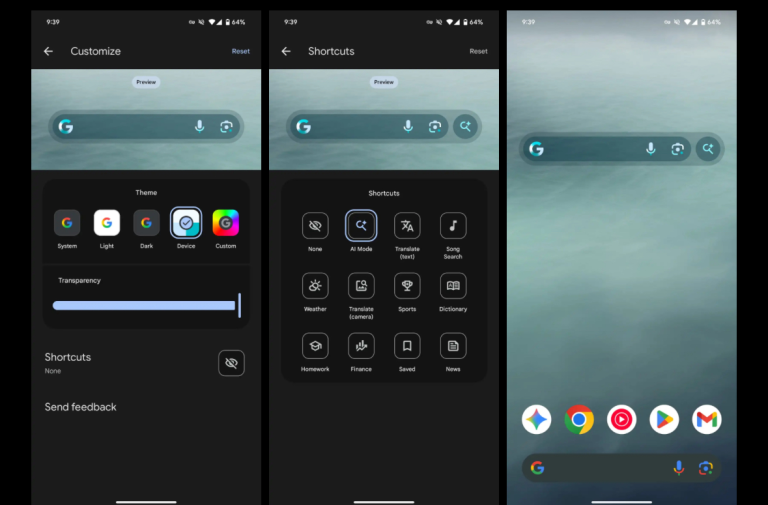
Task: Tap the hidden-eye shortcut button in Customize
Action: pyautogui.click(x=231, y=363)
